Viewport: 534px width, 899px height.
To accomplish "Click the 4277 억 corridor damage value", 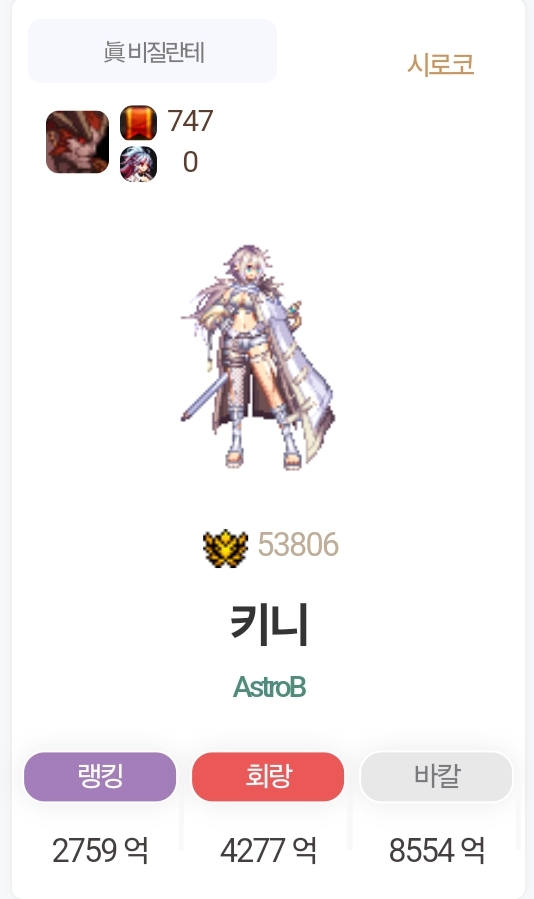I will (x=268, y=850).
